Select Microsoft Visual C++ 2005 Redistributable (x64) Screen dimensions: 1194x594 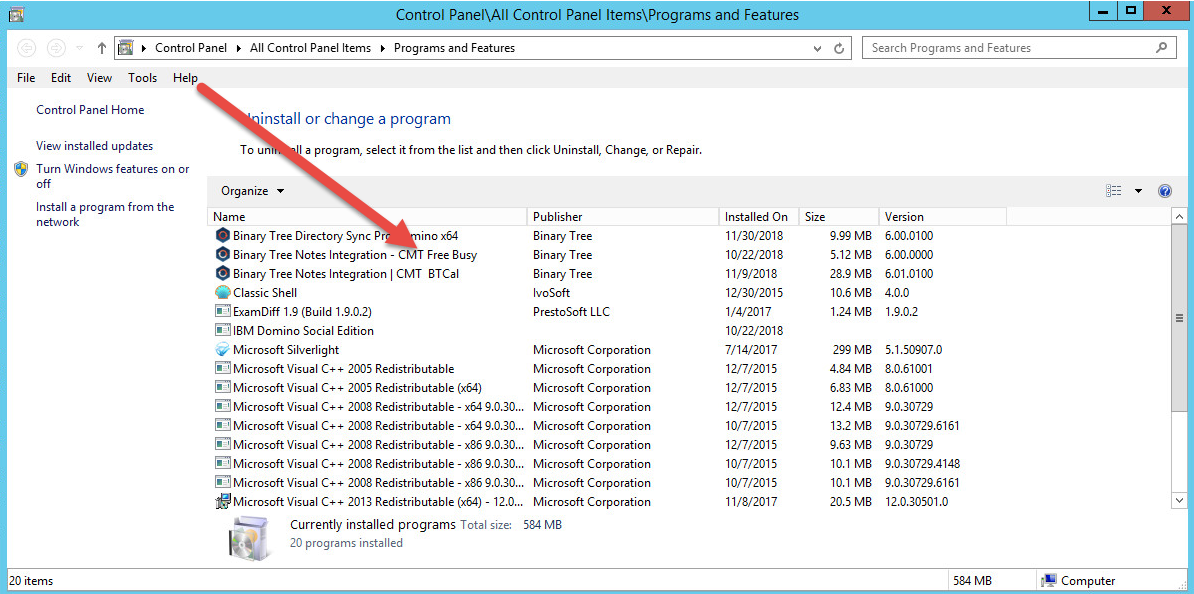[357, 388]
